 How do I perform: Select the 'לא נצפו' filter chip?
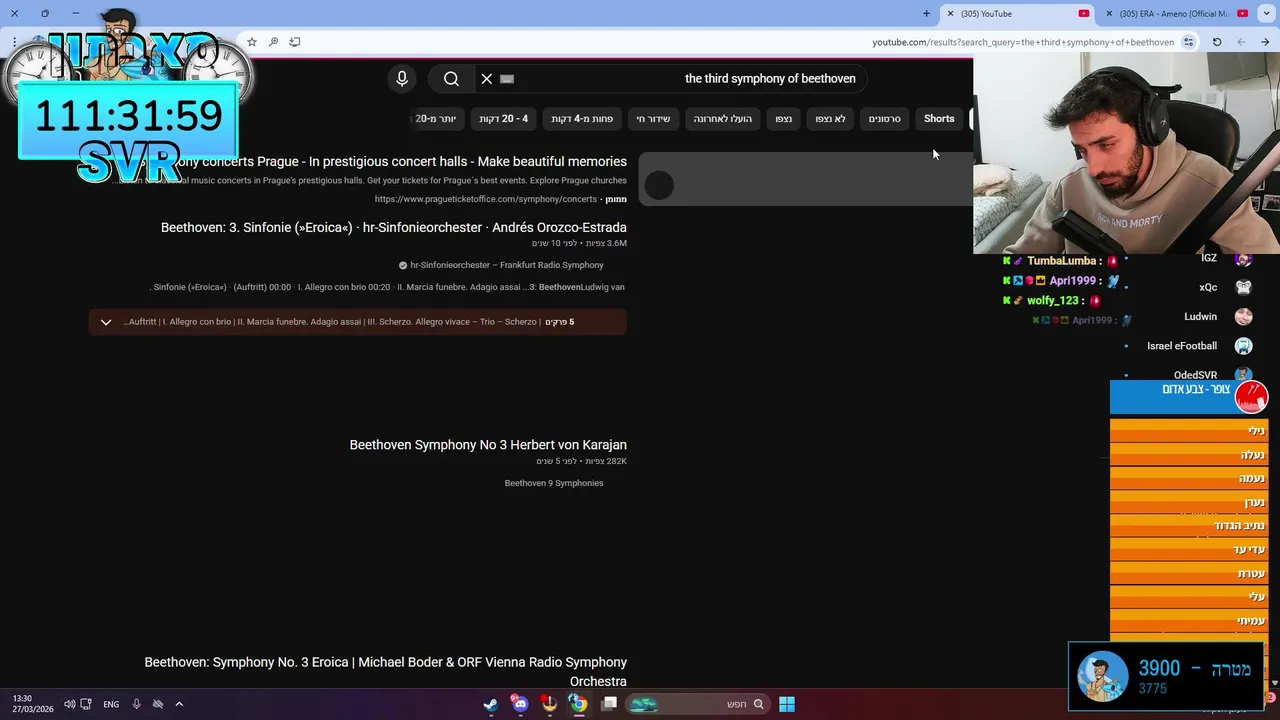coord(830,119)
